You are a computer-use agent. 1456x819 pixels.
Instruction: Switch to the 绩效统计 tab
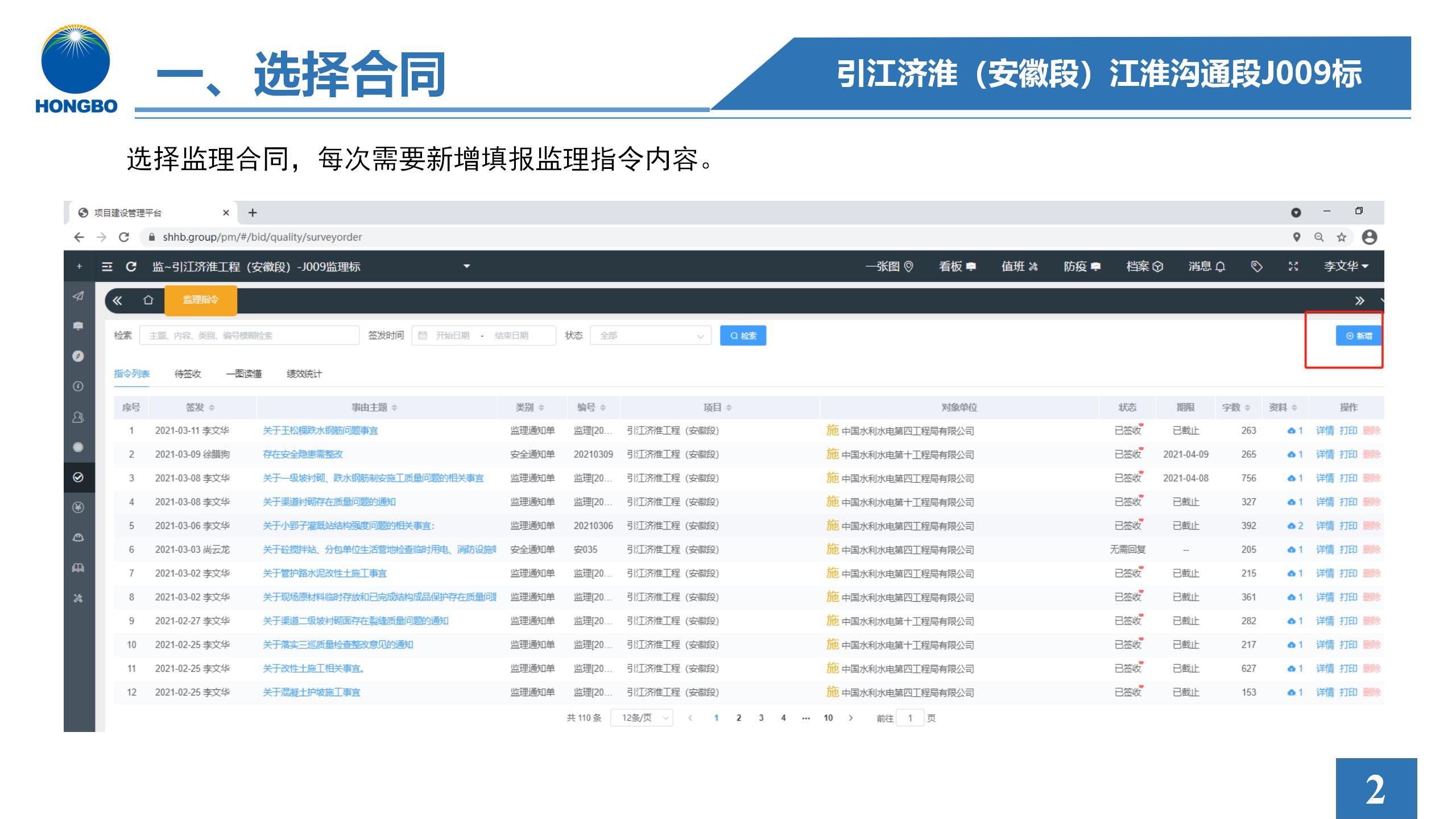pos(304,374)
